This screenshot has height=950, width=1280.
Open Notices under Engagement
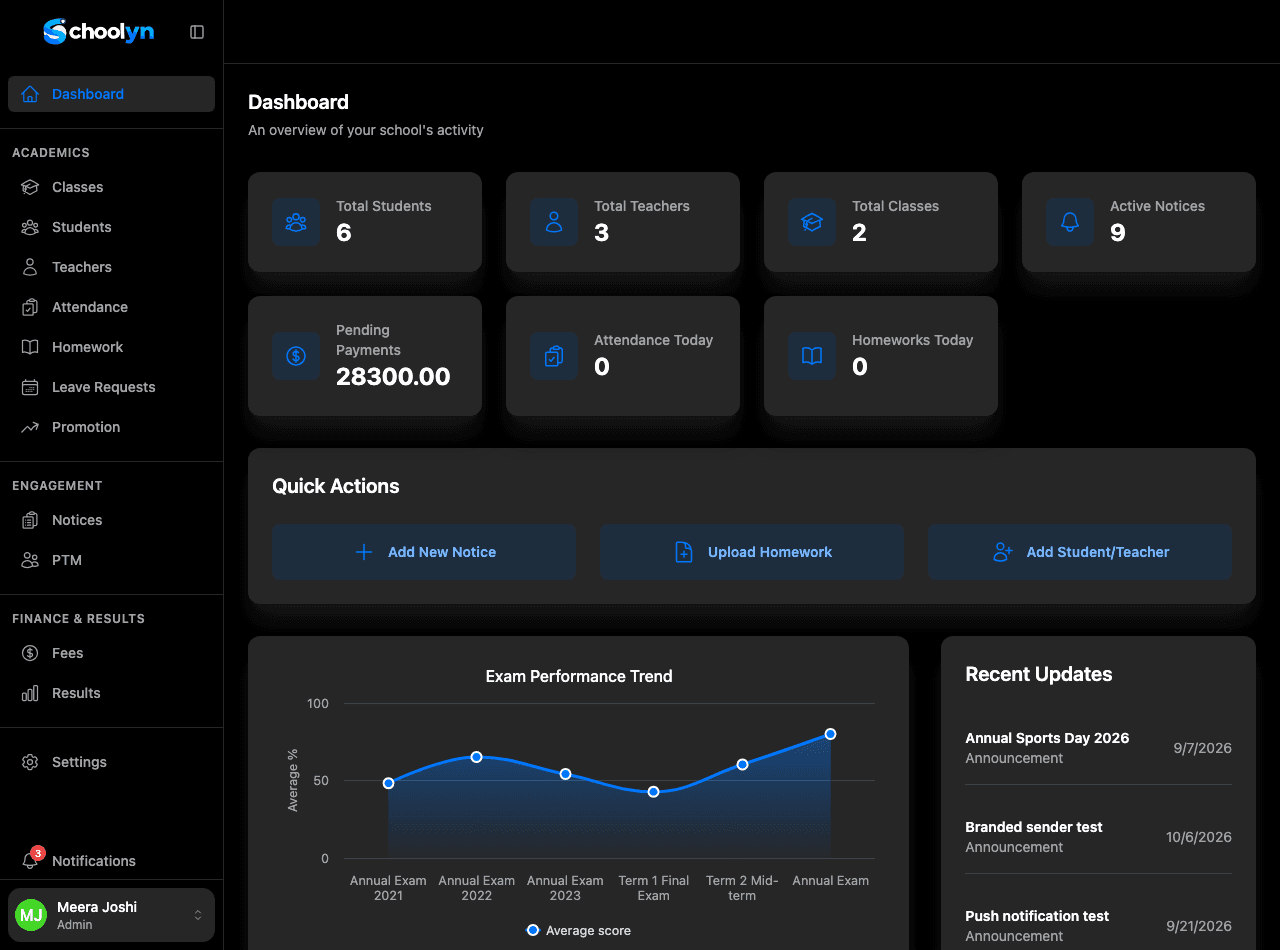click(111, 520)
